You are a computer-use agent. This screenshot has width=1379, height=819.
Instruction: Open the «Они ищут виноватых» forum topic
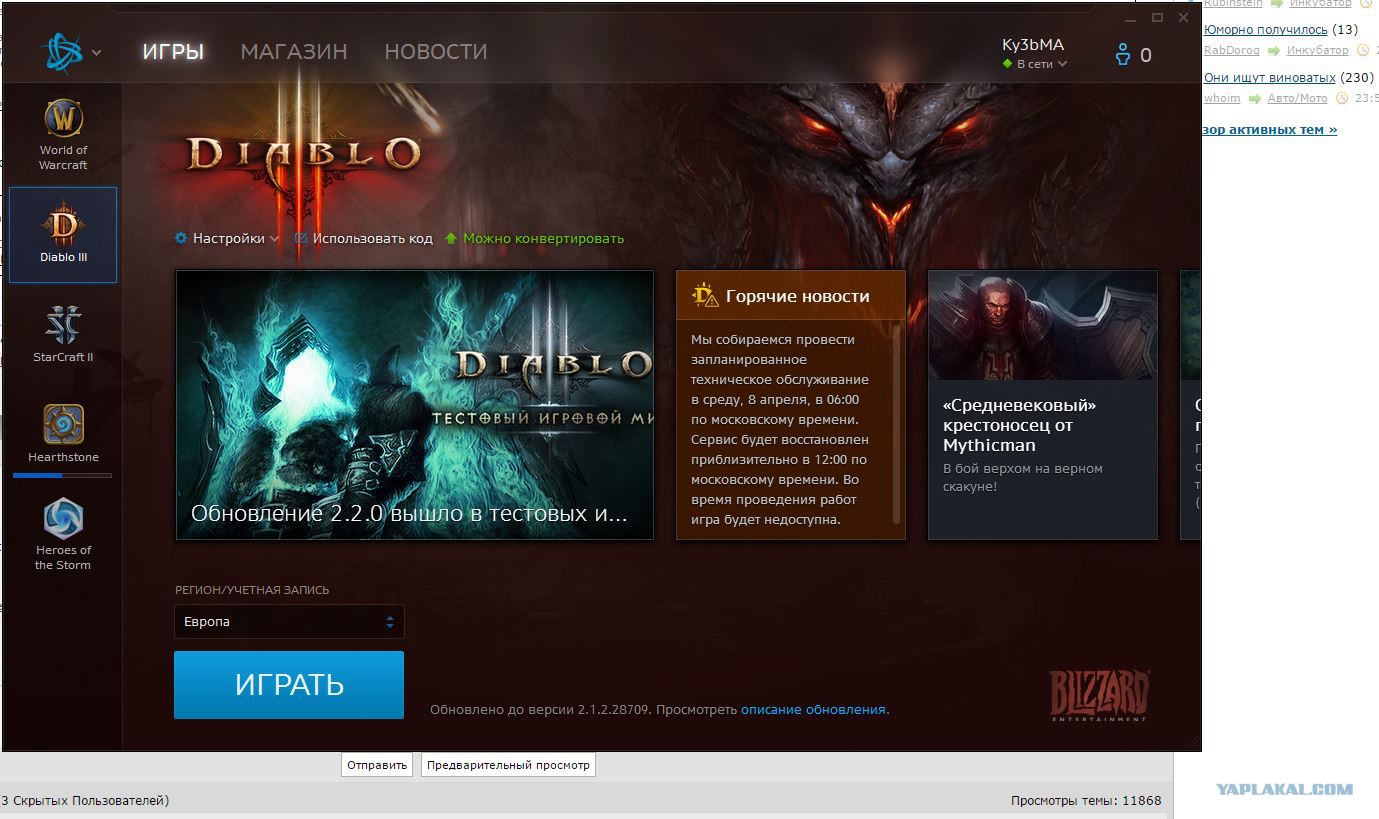(1269, 77)
